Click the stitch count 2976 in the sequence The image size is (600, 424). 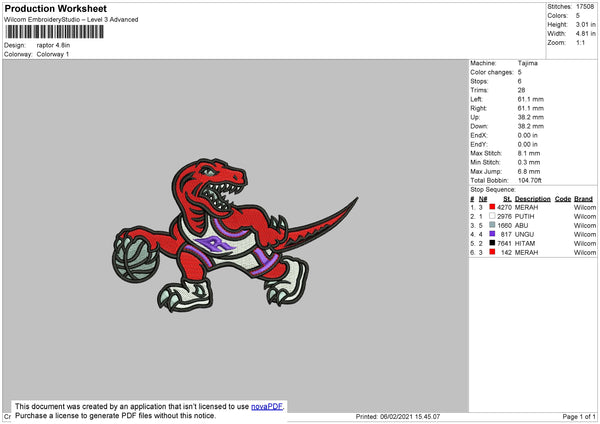tap(504, 216)
